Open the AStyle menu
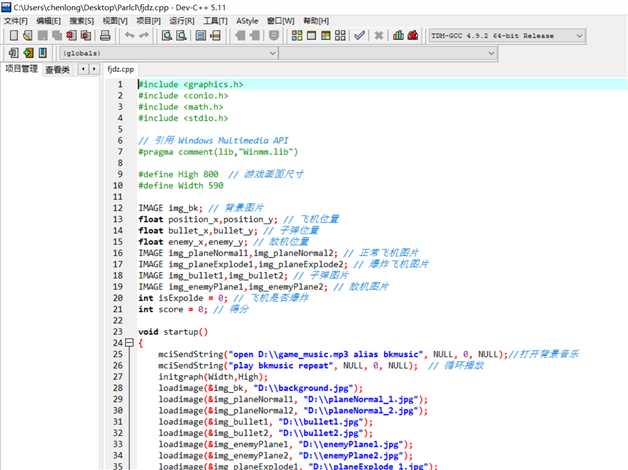This screenshot has width=628, height=470. (247, 21)
